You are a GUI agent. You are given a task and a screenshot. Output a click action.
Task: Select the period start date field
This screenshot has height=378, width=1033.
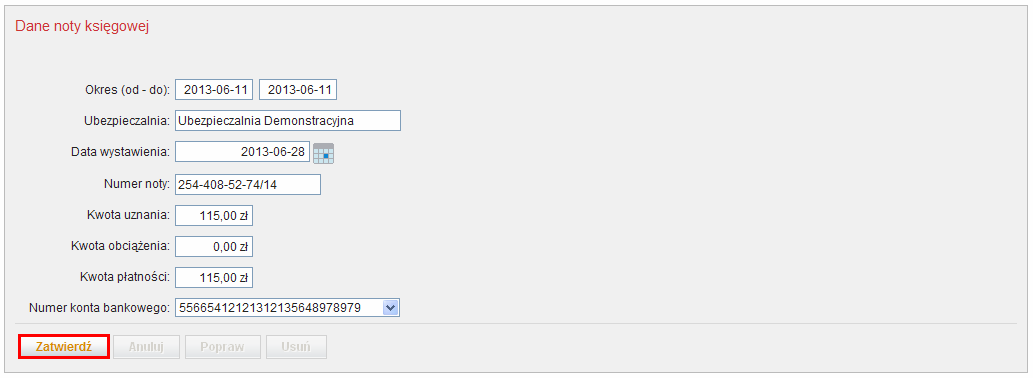[214, 90]
